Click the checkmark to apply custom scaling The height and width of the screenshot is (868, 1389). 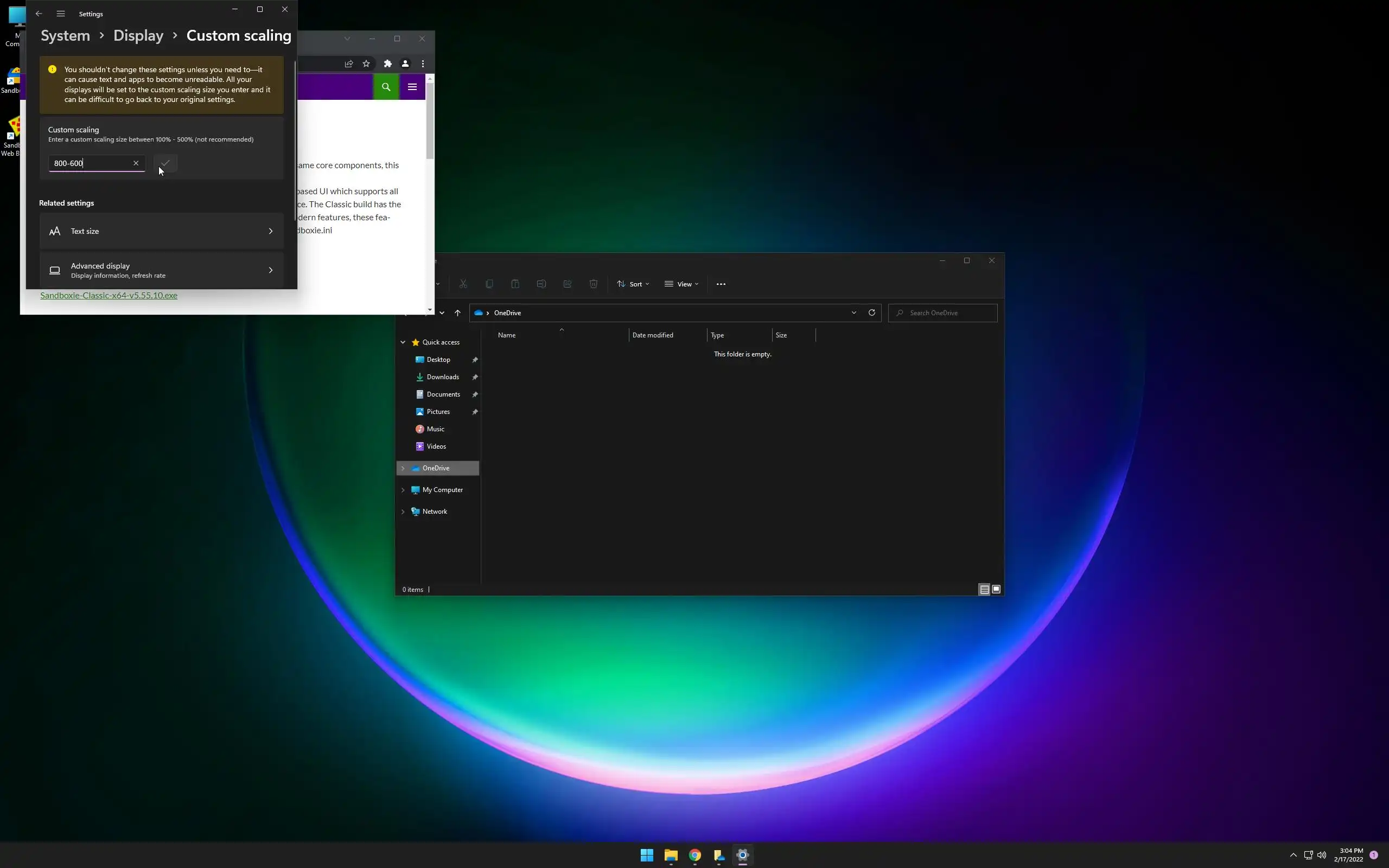pyautogui.click(x=165, y=163)
